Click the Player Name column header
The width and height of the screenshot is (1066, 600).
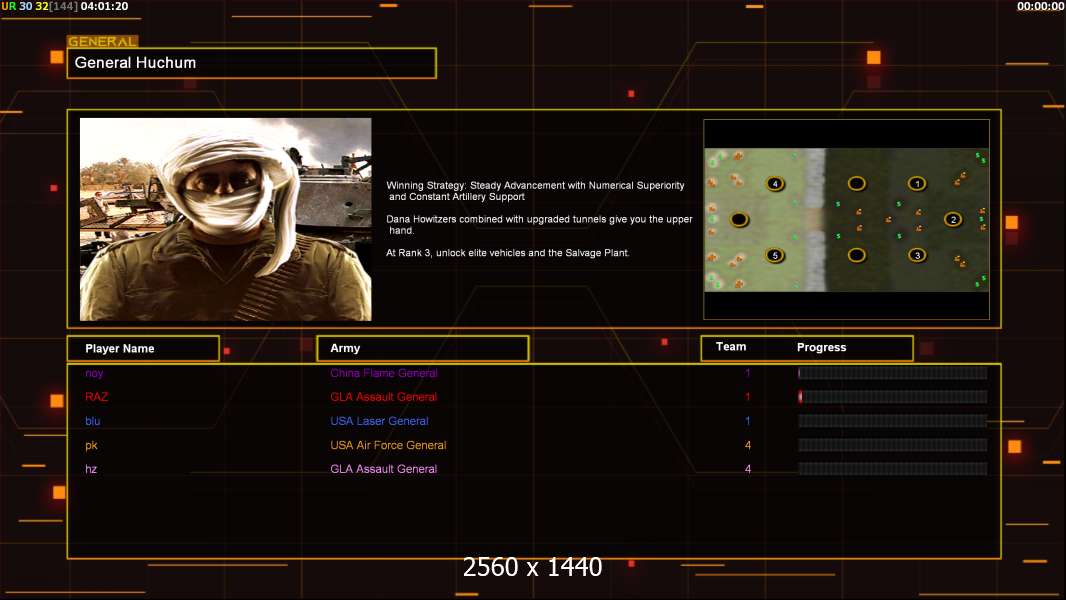coord(143,348)
